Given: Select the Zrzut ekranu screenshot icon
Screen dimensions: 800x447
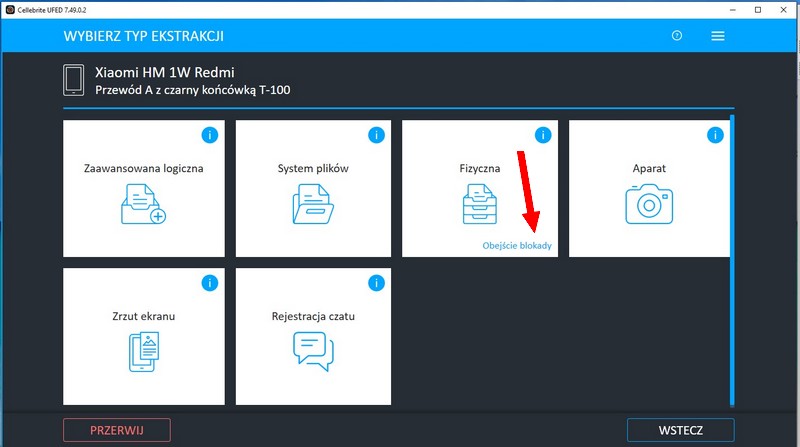Looking at the screenshot, I should tap(144, 352).
